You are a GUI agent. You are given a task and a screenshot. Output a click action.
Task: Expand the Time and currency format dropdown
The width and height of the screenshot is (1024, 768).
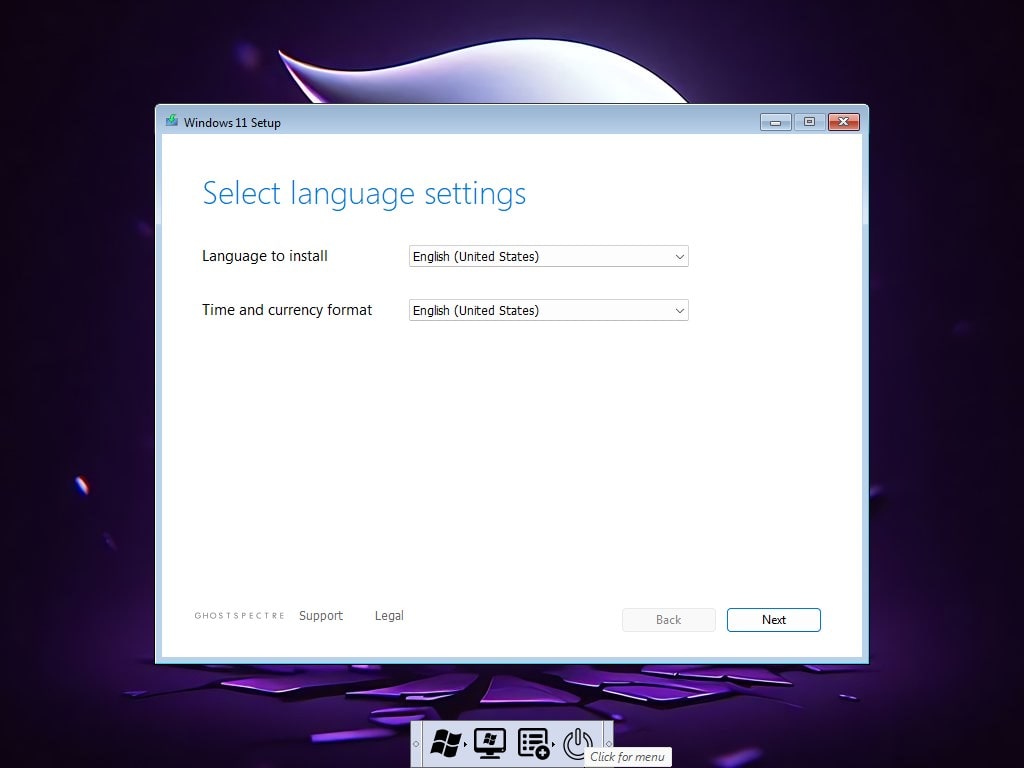tap(549, 310)
